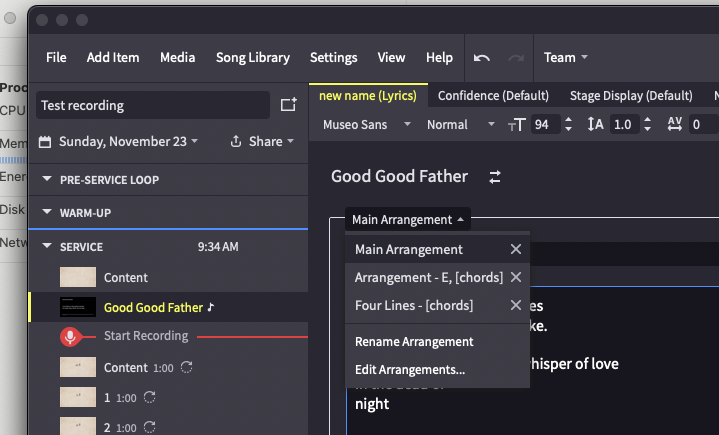Viewport: 719px width, 435px height.
Task: Click the music note icon on Good Good Father
Action: click(x=210, y=307)
